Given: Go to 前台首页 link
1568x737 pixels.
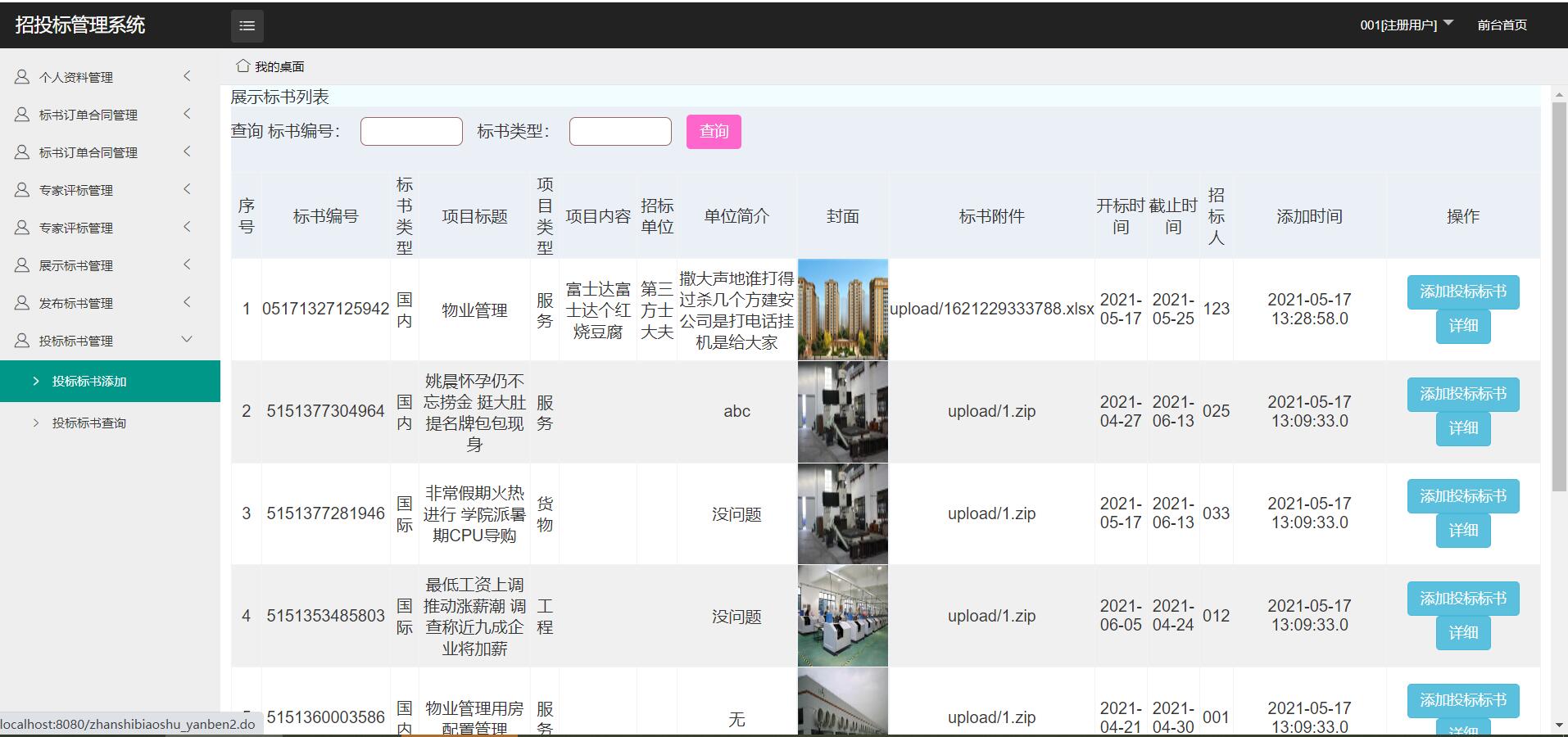Looking at the screenshot, I should tap(1502, 25).
